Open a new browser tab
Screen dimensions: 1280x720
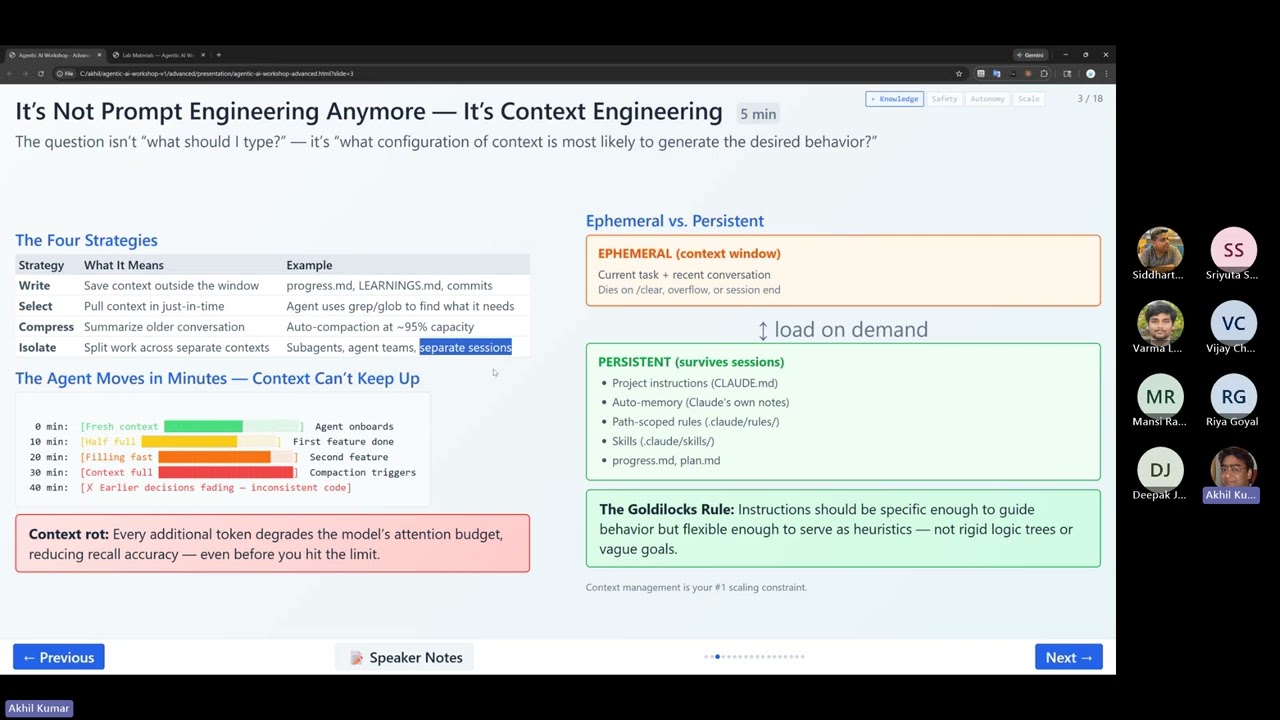pos(218,55)
